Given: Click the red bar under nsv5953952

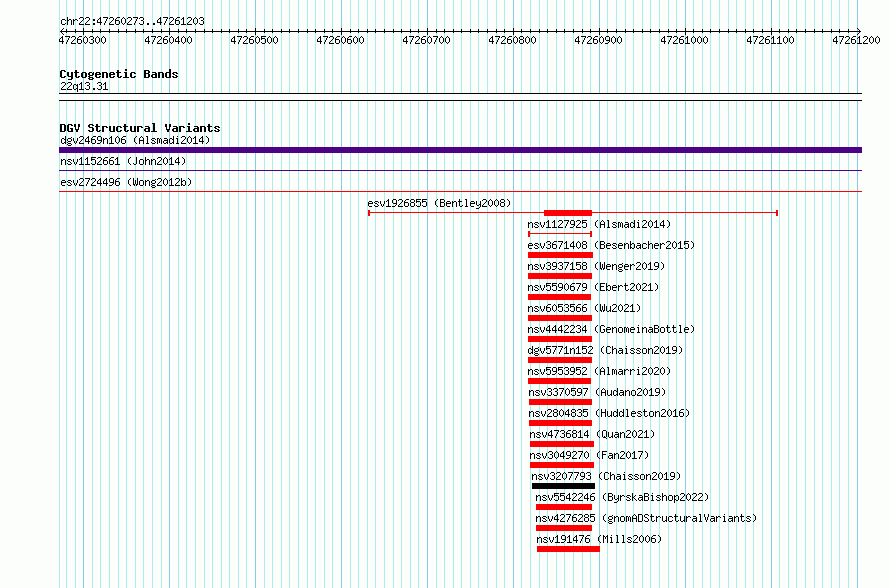Looking at the screenshot, I should point(560,381).
